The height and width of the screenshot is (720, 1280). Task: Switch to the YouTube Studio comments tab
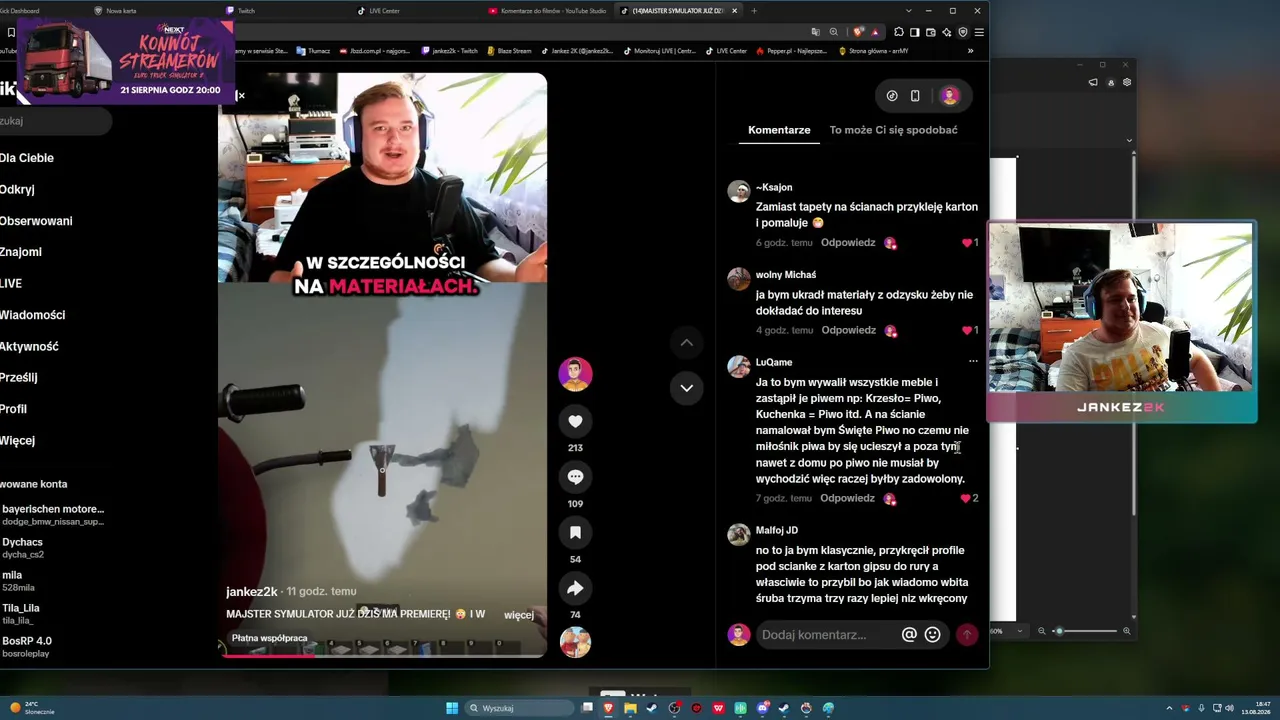click(x=548, y=11)
